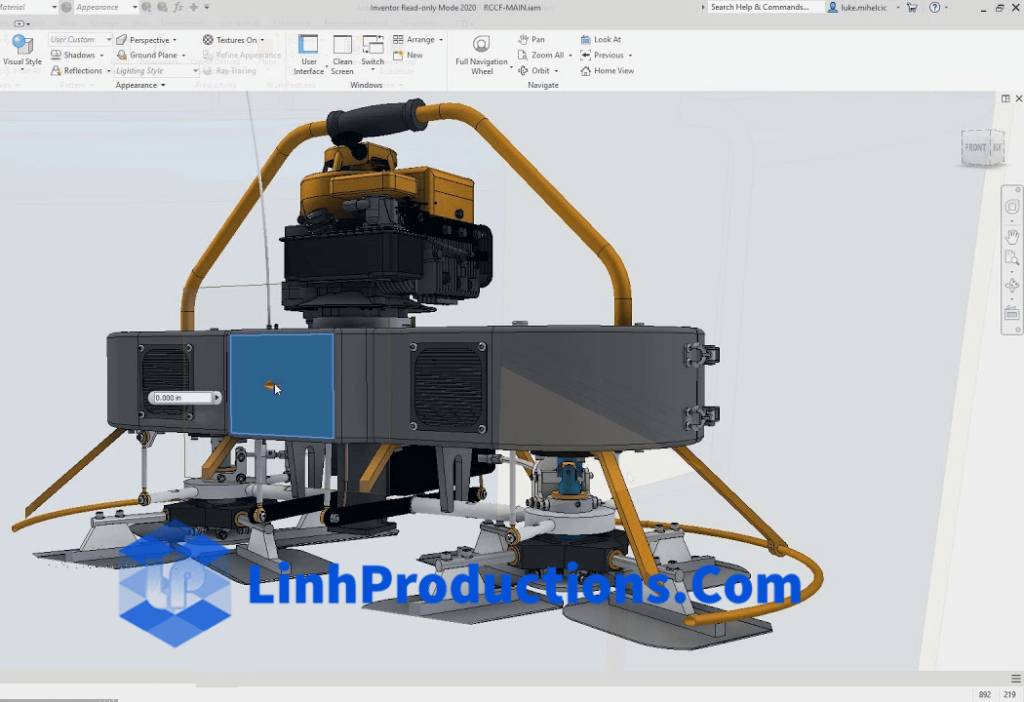The width and height of the screenshot is (1024, 702).
Task: Select the highlighted blue panel face
Action: pyautogui.click(x=282, y=385)
